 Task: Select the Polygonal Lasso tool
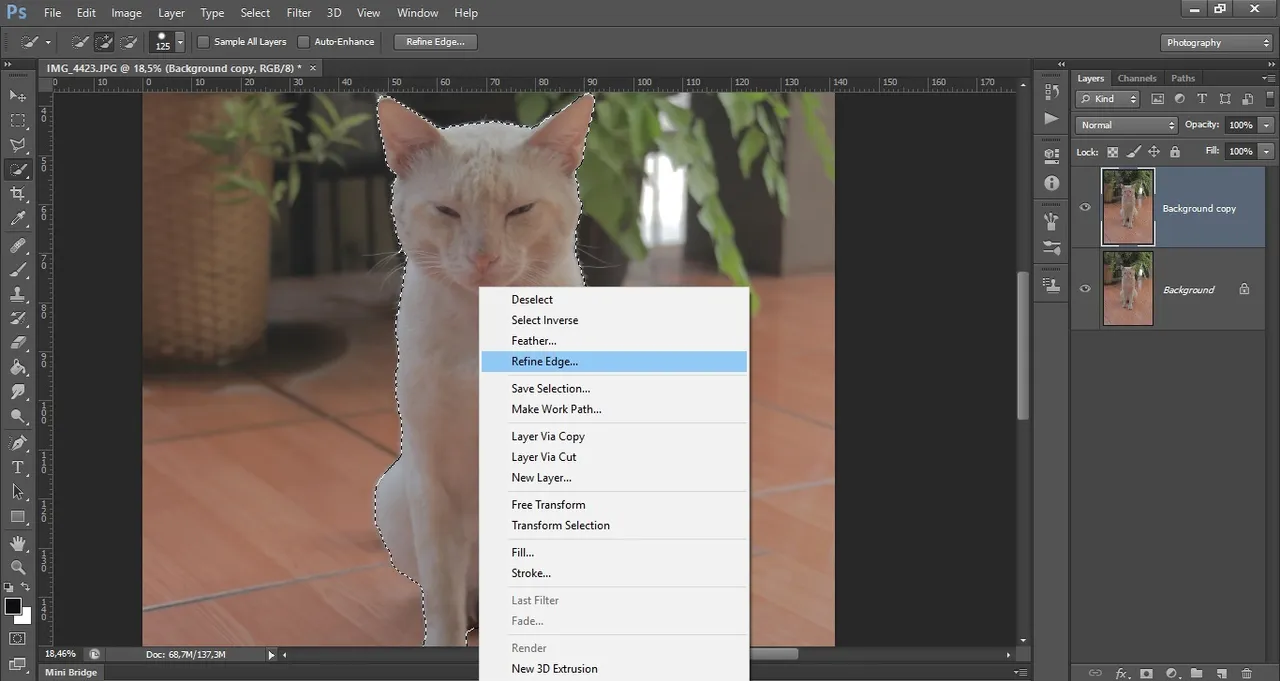tap(18, 145)
